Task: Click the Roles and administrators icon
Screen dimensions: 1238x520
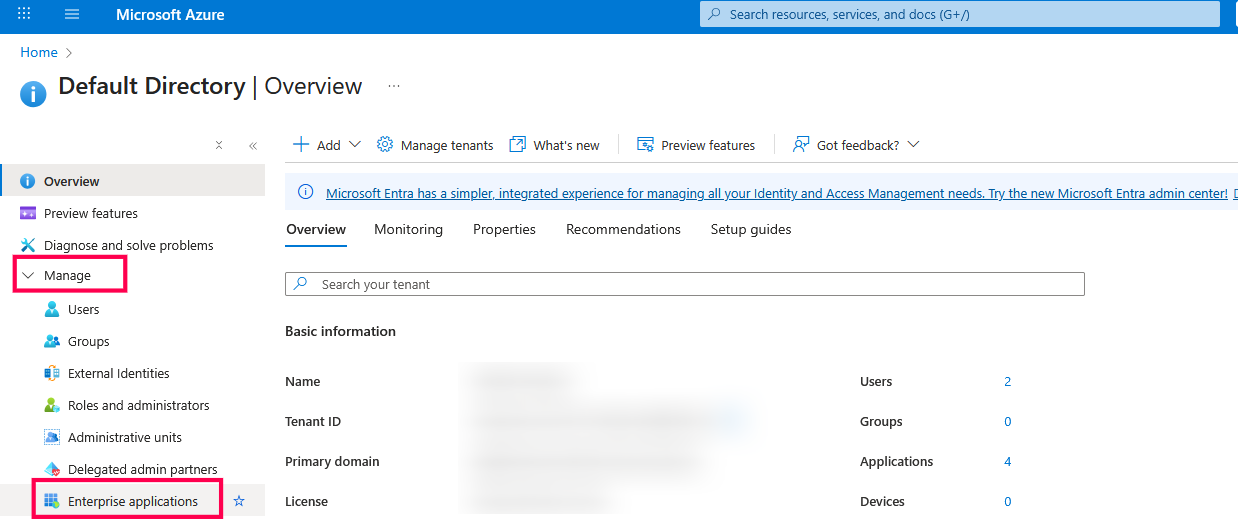Action: (52, 405)
